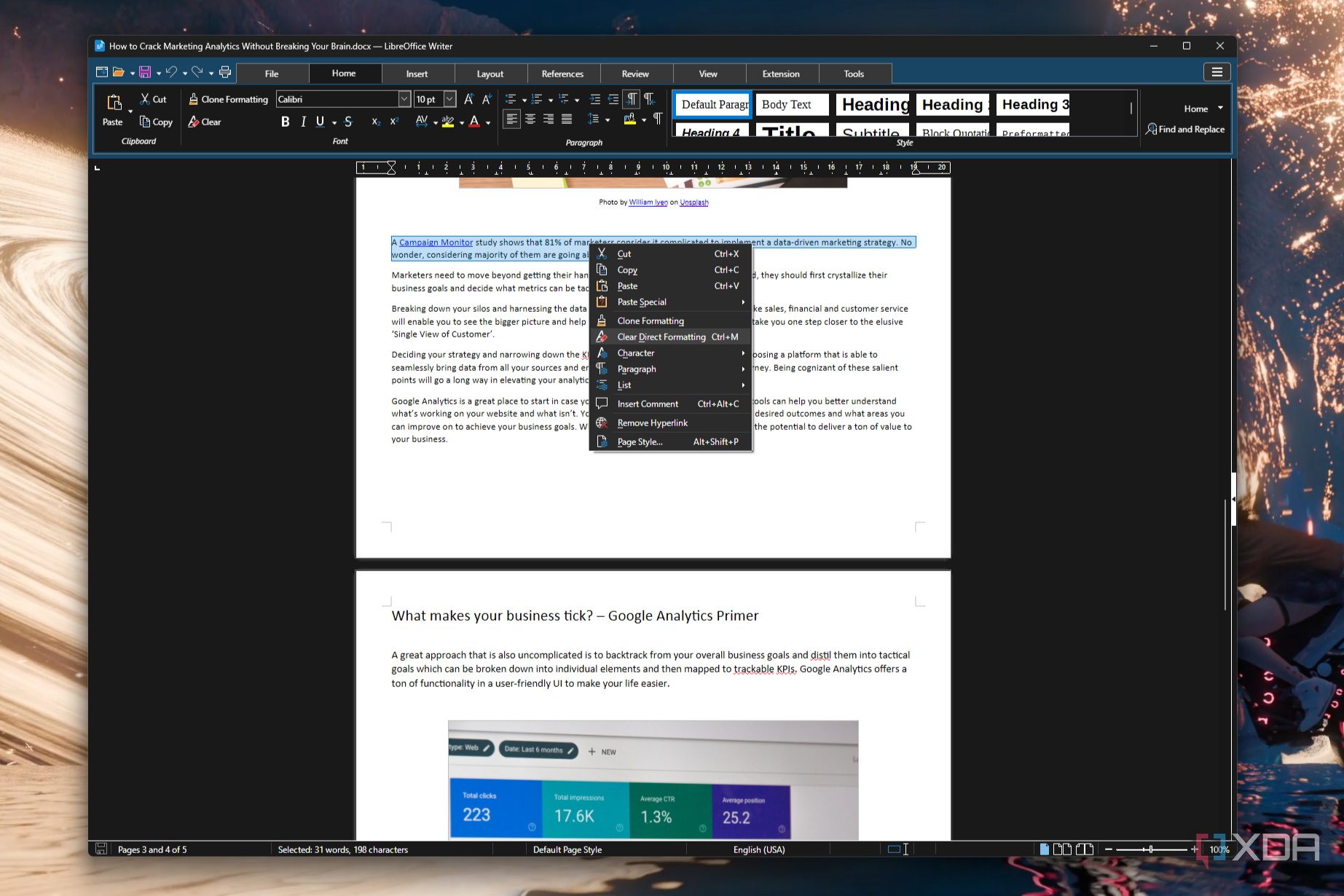The width and height of the screenshot is (1344, 896).
Task: Switch to book view in status bar
Action: pos(1085,849)
